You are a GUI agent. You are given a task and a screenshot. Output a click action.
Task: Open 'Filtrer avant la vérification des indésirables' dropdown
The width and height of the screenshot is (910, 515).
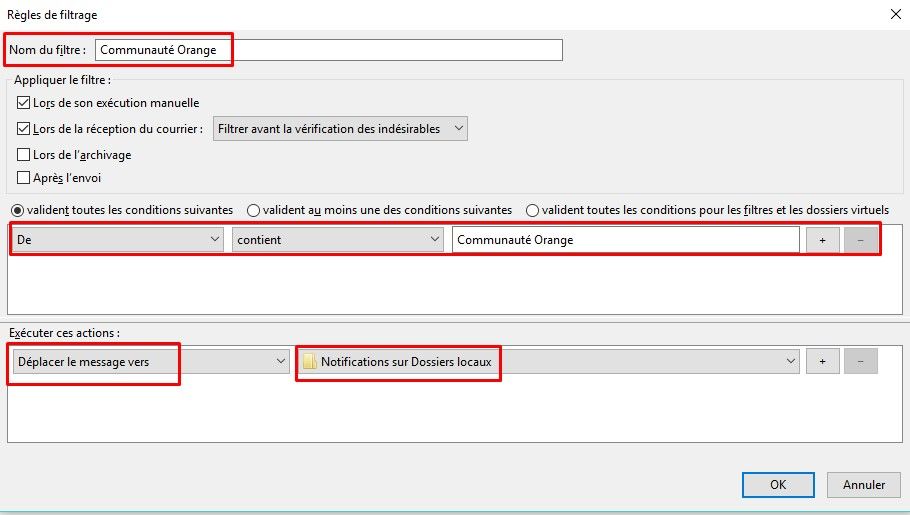340,129
